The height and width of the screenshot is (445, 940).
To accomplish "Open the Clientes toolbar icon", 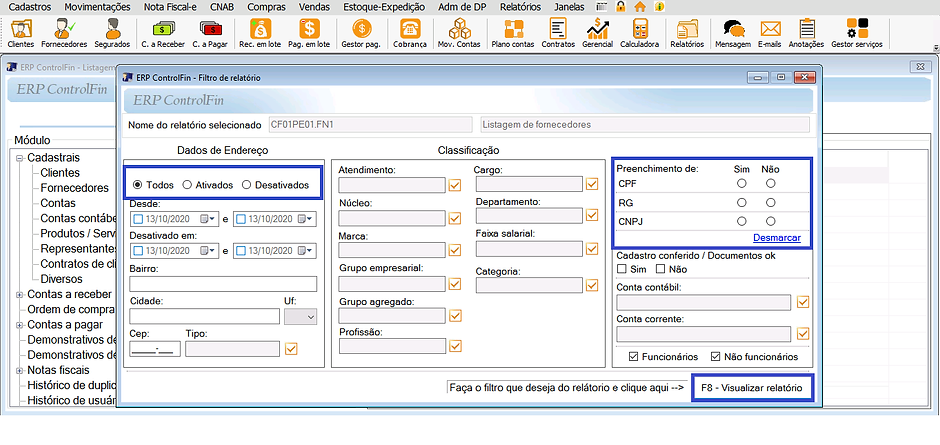I will tap(21, 33).
